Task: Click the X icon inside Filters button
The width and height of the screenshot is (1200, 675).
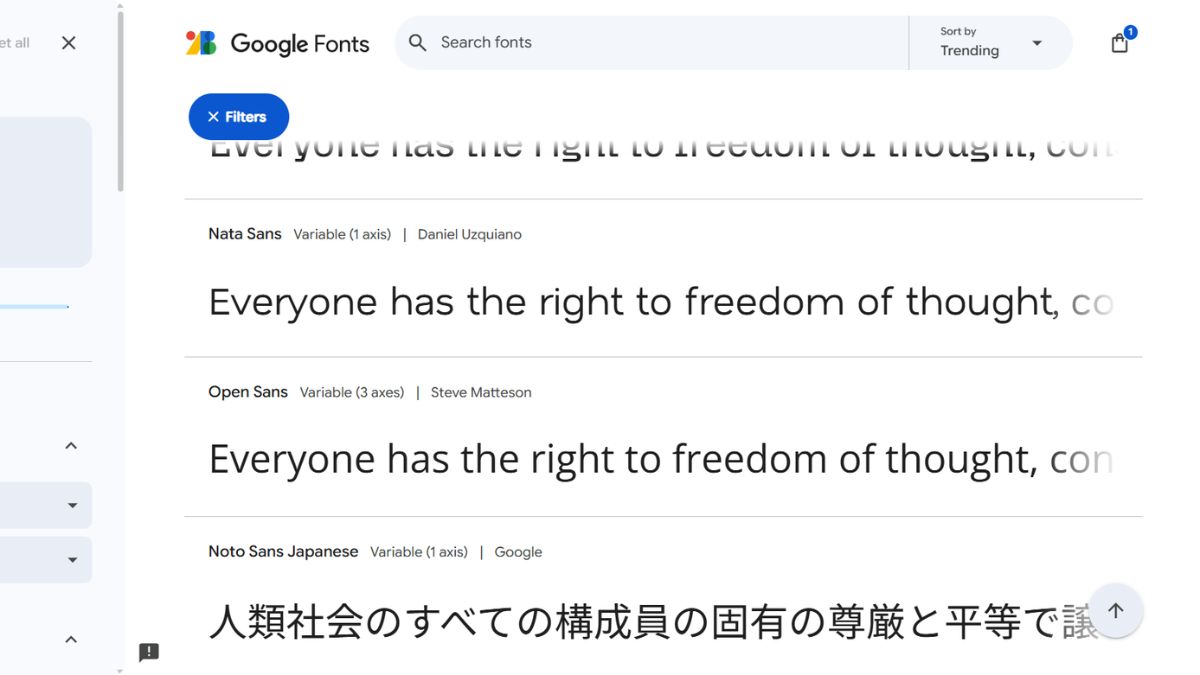Action: click(213, 117)
